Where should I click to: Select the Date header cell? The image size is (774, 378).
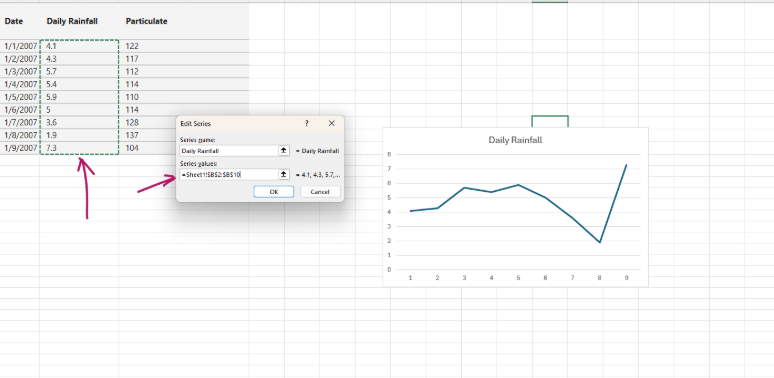pyautogui.click(x=20, y=21)
